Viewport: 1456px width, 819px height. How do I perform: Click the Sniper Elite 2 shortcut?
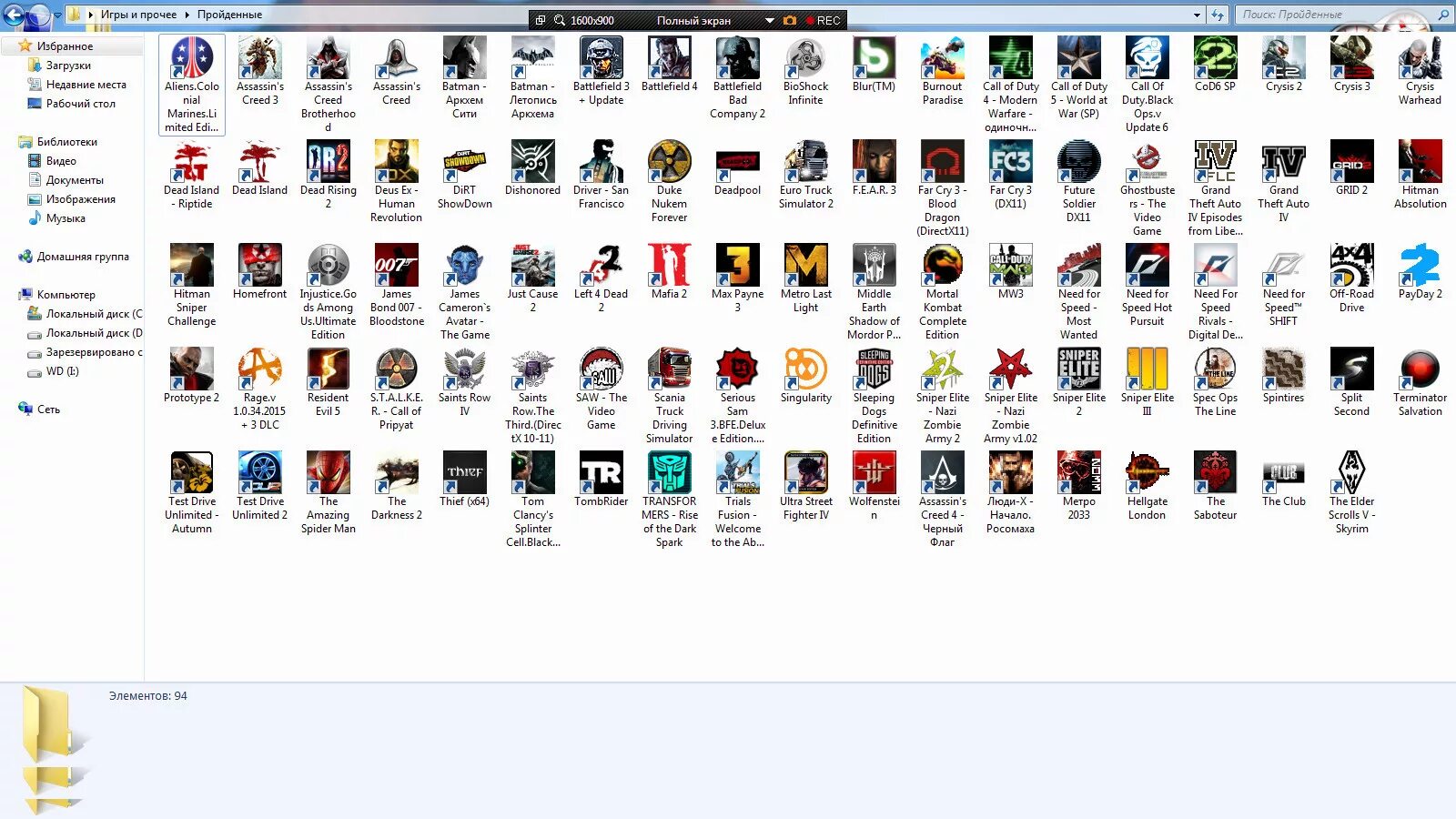[x=1078, y=369]
